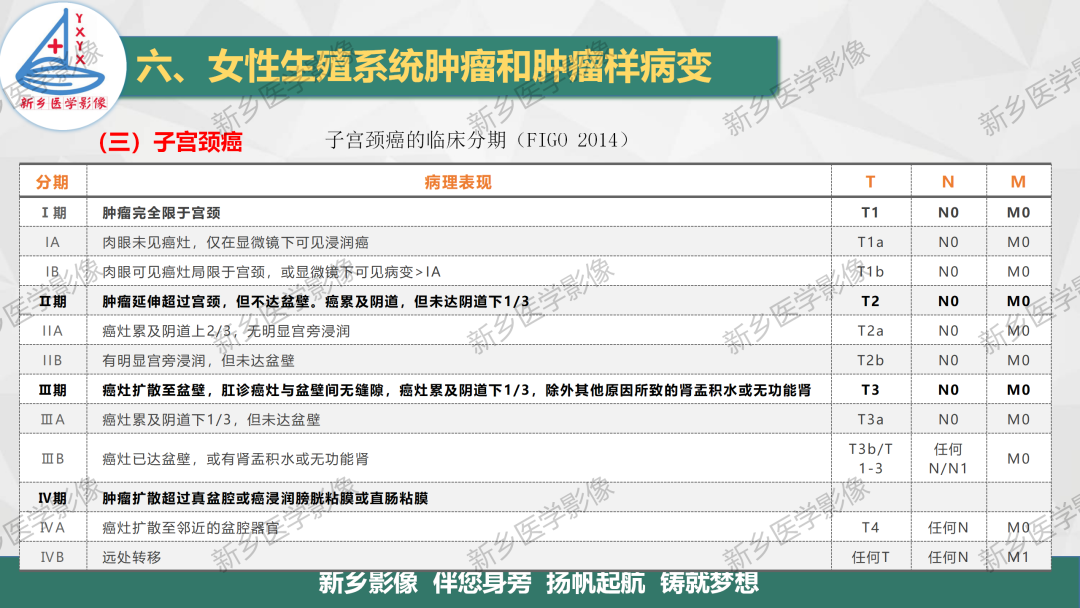Click the 病理表现 column header
1080x608 pixels.
tap(458, 182)
